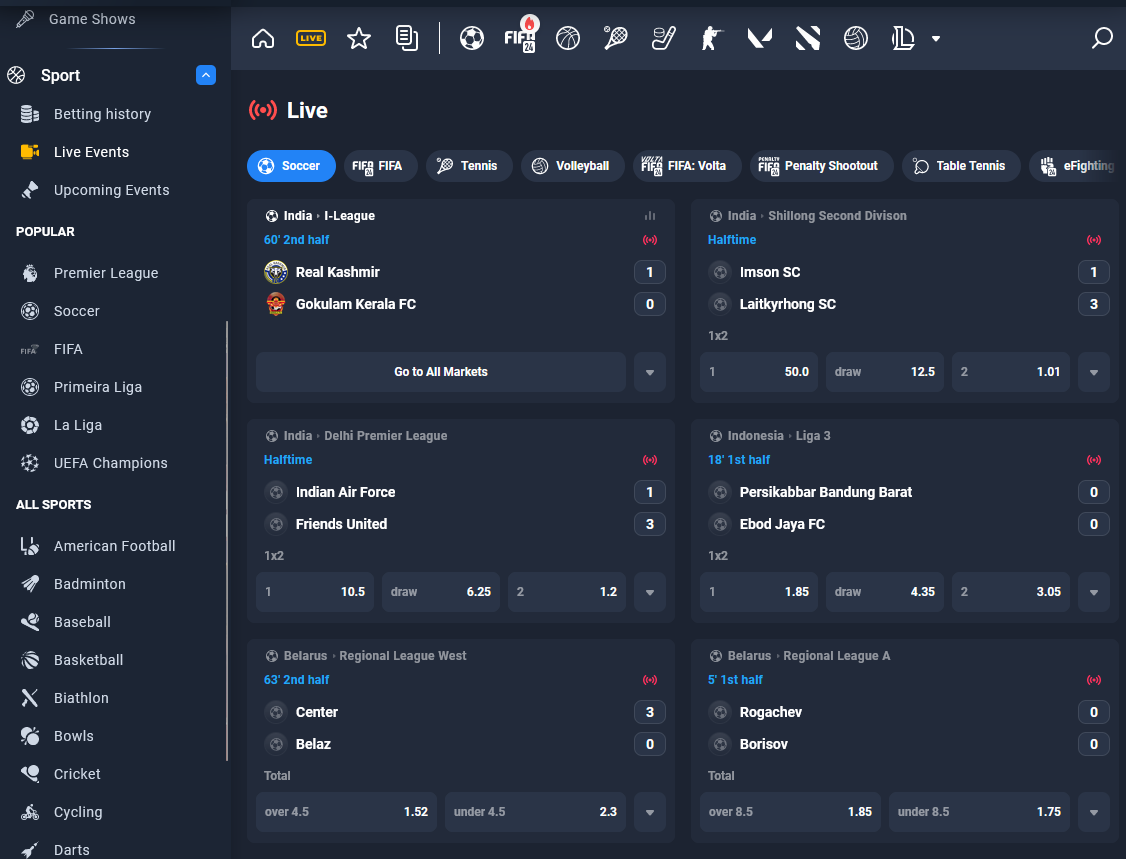
Task: Expand markets arrow for Center vs Belaz
Action: pos(650,812)
